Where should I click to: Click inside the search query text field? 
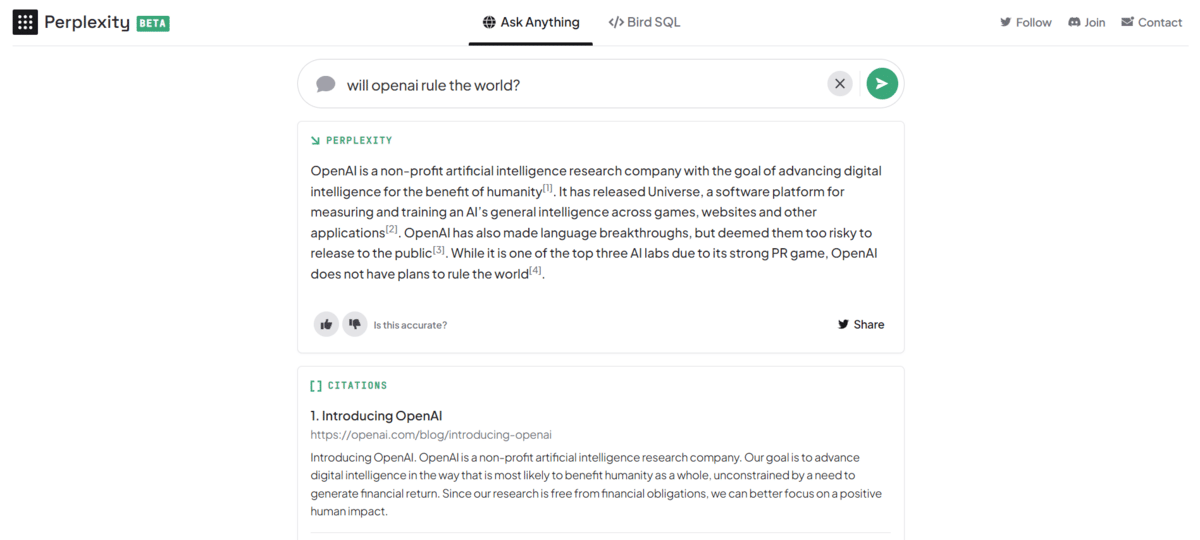point(580,85)
